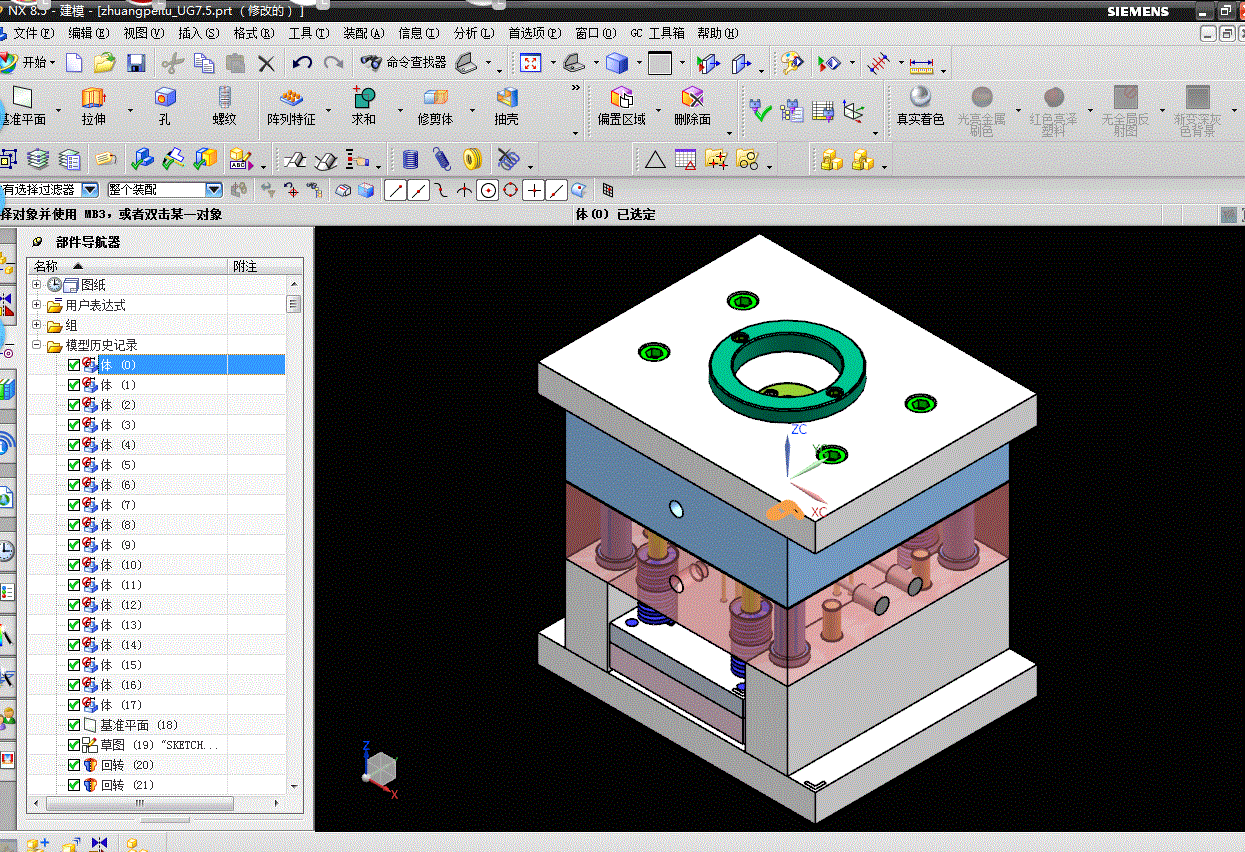Select the 抽壳 (Shell) tool
1245x852 pixels.
[x=507, y=107]
